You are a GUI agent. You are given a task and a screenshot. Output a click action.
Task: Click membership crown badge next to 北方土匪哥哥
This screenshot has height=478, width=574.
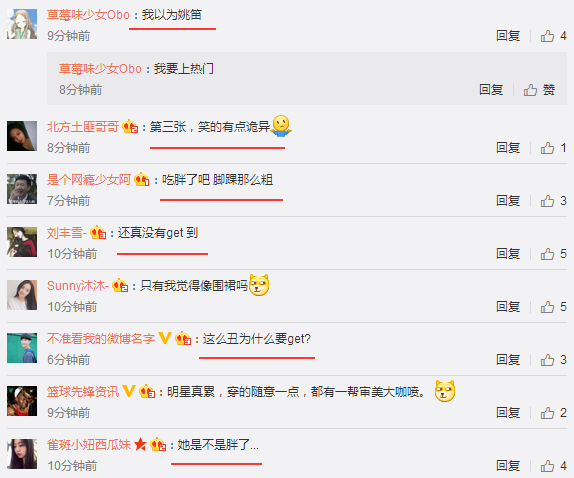(130, 127)
